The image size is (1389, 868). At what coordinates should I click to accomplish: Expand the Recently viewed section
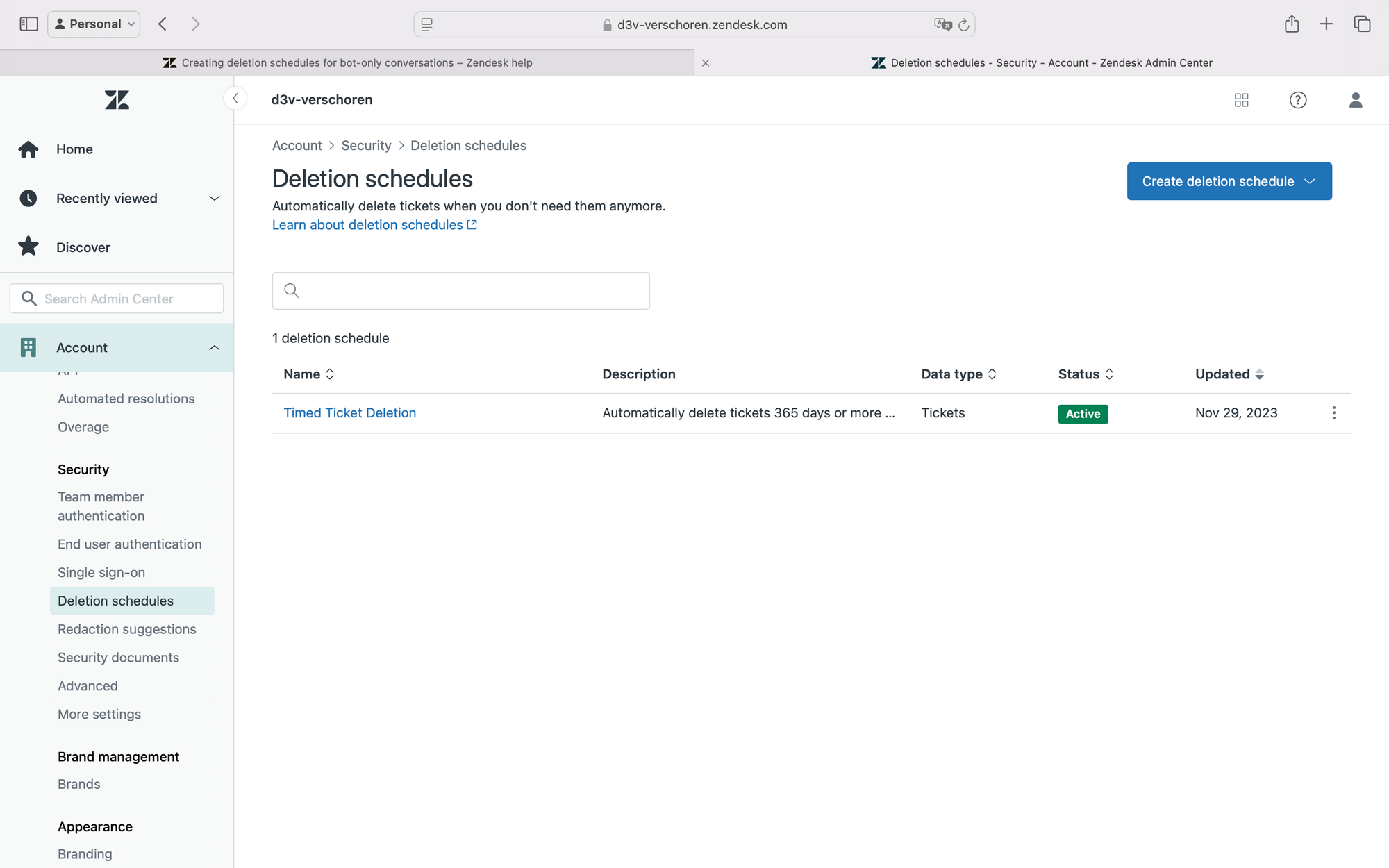click(214, 199)
